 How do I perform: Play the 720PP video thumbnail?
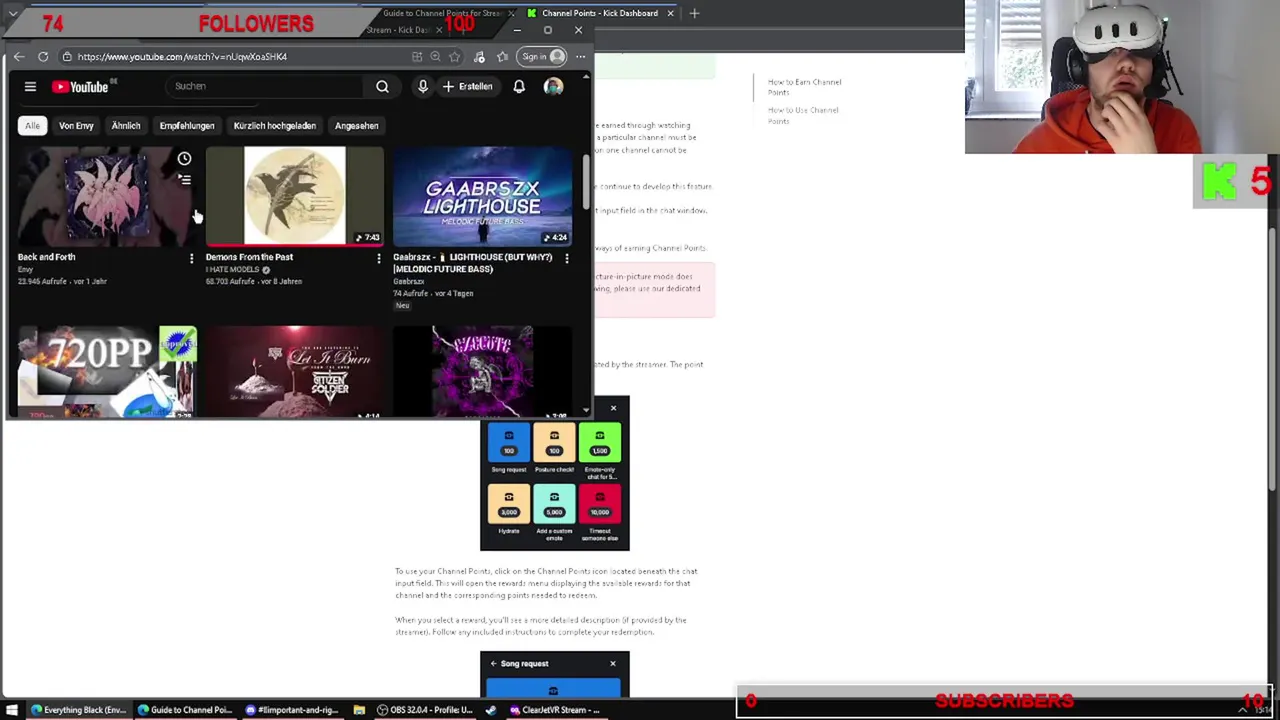tap(105, 371)
